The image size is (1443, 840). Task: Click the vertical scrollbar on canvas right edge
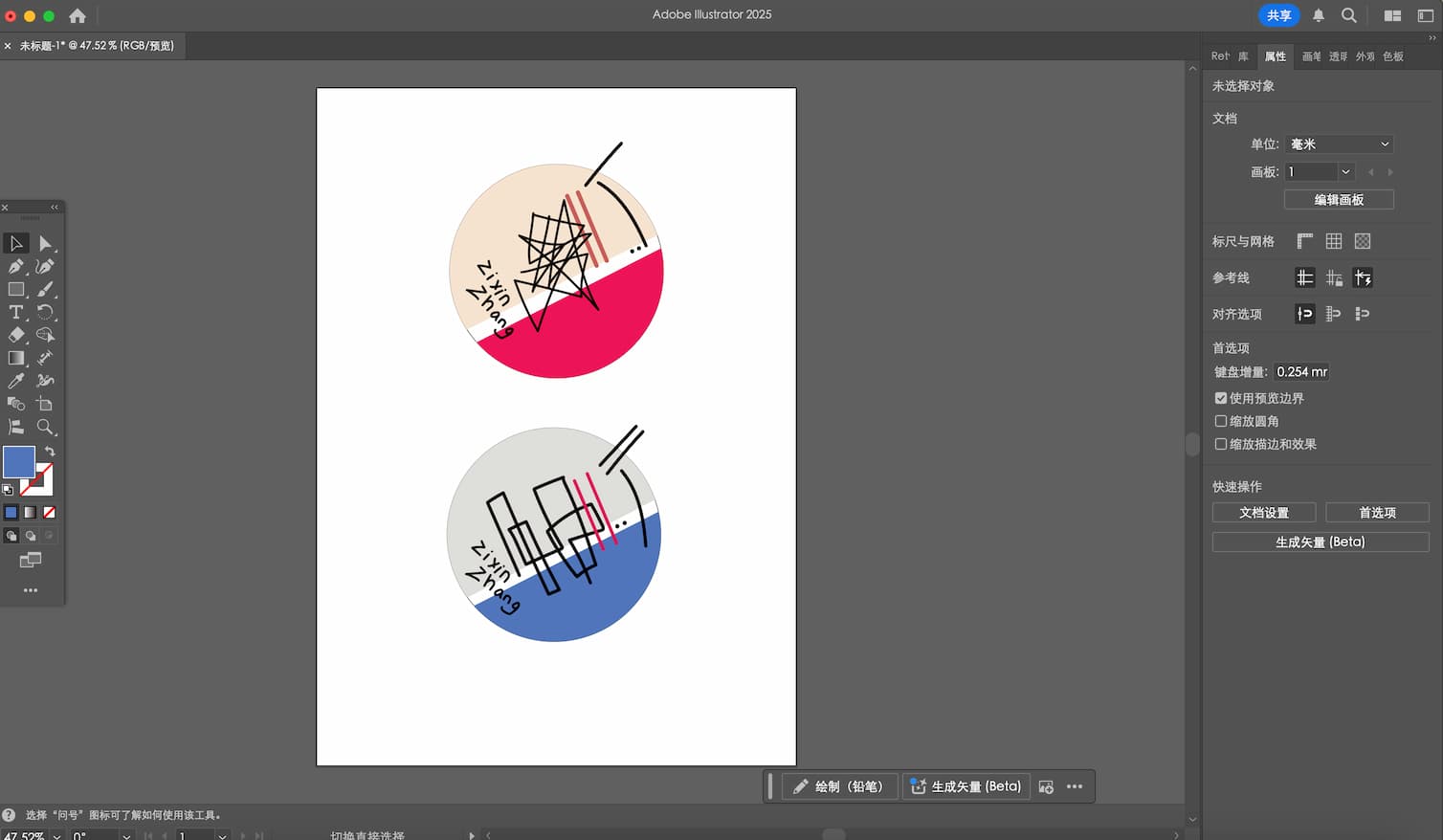(x=1192, y=445)
